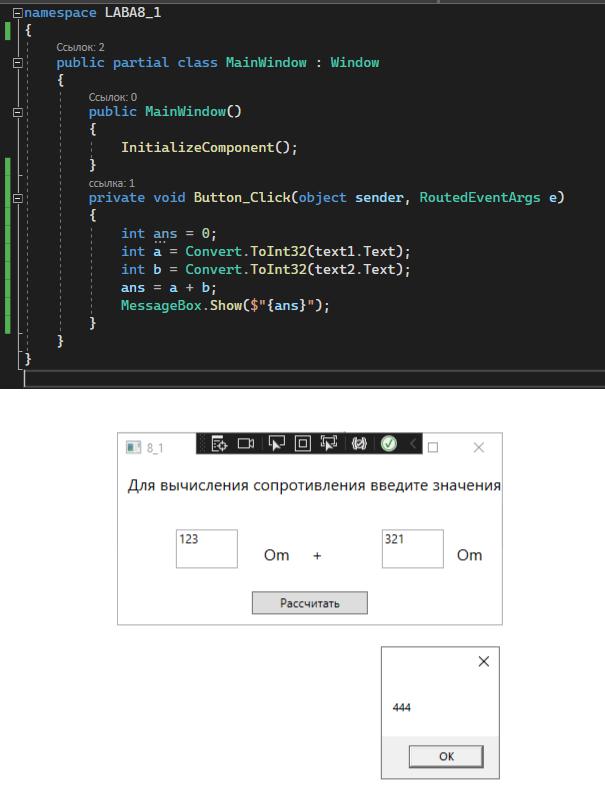Close the 8_1 window
Screen dimensions: 605x786
(x=479, y=447)
